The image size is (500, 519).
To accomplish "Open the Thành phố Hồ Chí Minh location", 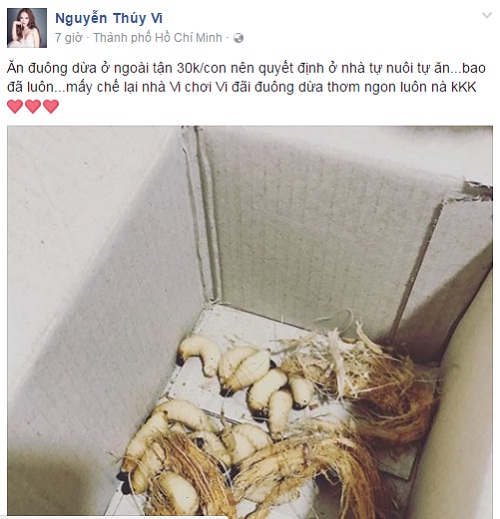I will pos(158,38).
